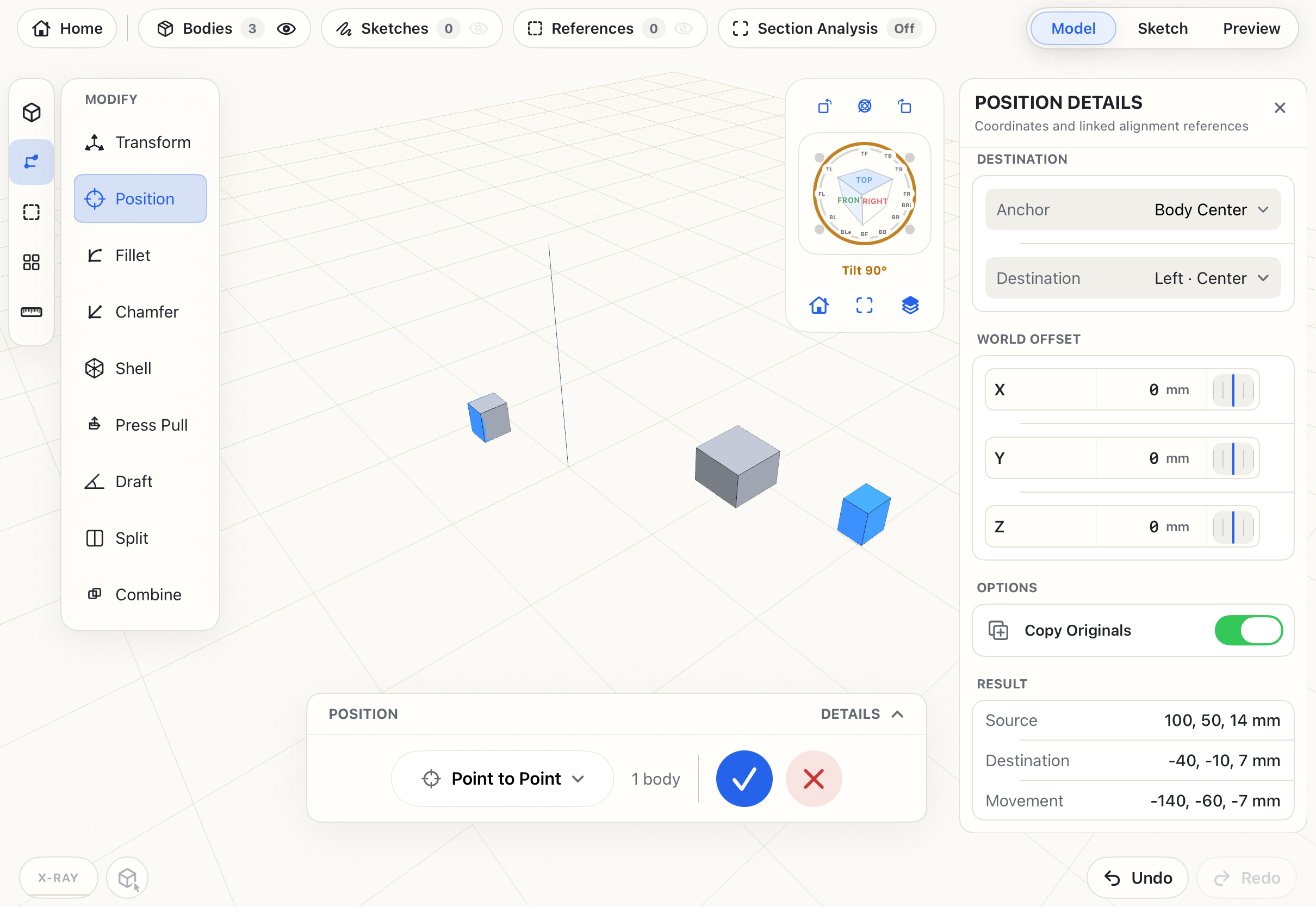1316x907 pixels.
Task: Open the Anchor Body Center dropdown
Action: tap(1132, 210)
